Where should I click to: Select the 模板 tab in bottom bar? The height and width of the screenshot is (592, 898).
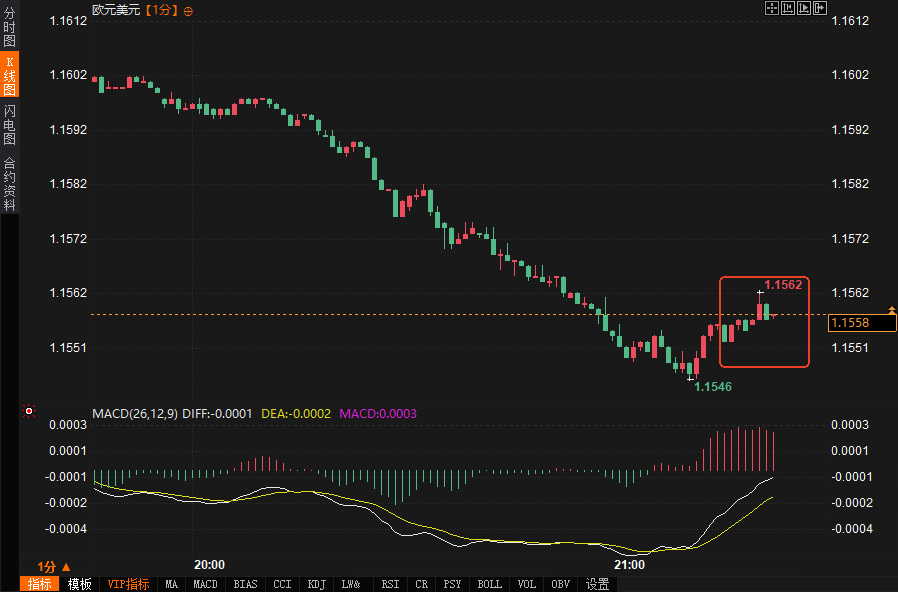click(x=79, y=584)
